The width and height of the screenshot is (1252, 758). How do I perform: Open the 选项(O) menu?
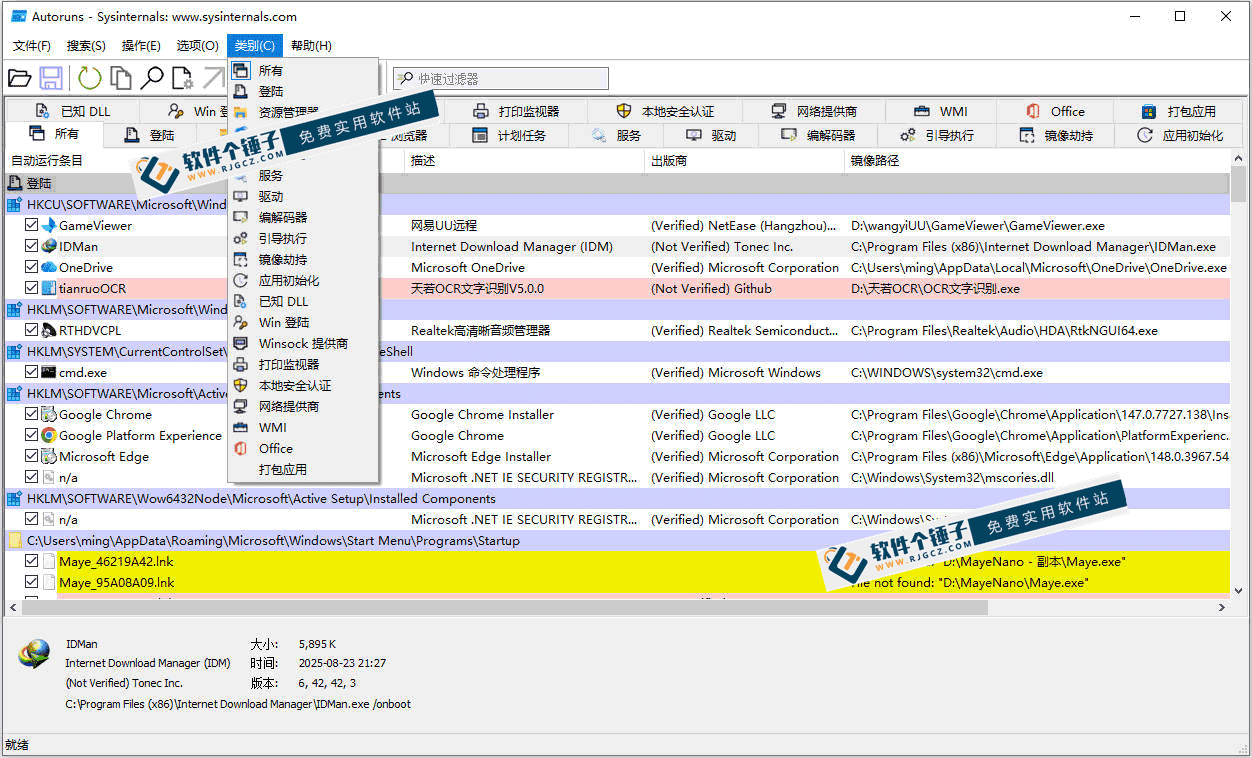[x=197, y=46]
